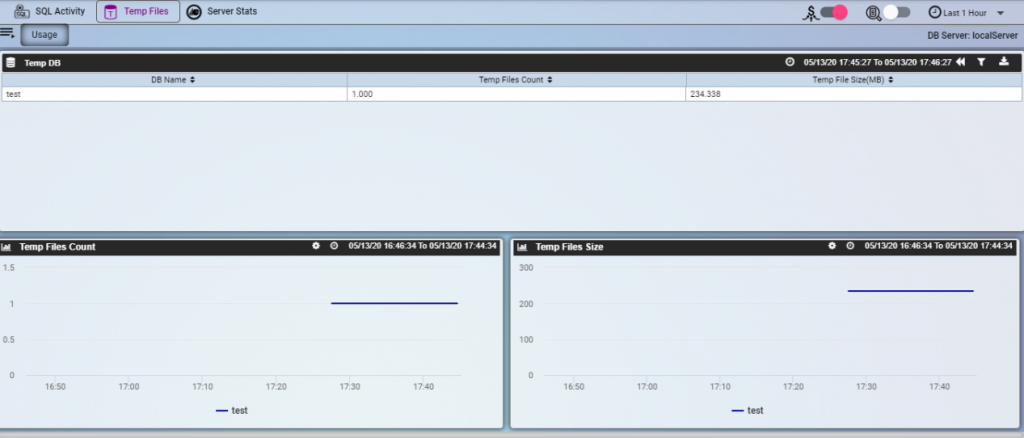This screenshot has height=438, width=1024.
Task: Toggle 'test' legend in Temp Files Count chart
Action: pos(232,411)
